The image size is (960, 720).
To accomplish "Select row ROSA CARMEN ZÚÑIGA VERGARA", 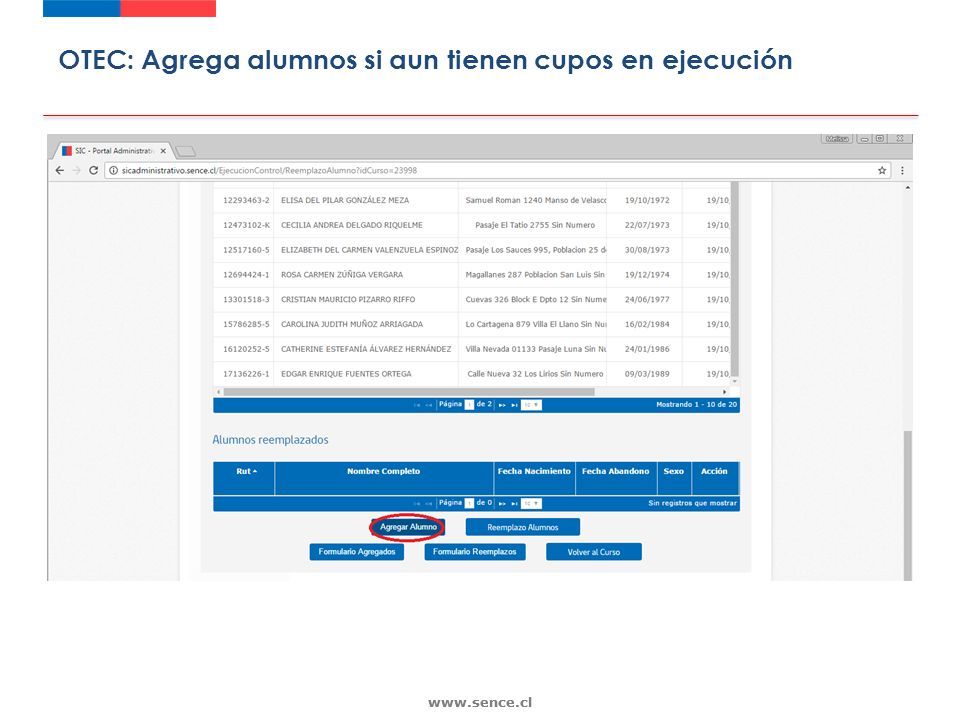I will pyautogui.click(x=471, y=275).
